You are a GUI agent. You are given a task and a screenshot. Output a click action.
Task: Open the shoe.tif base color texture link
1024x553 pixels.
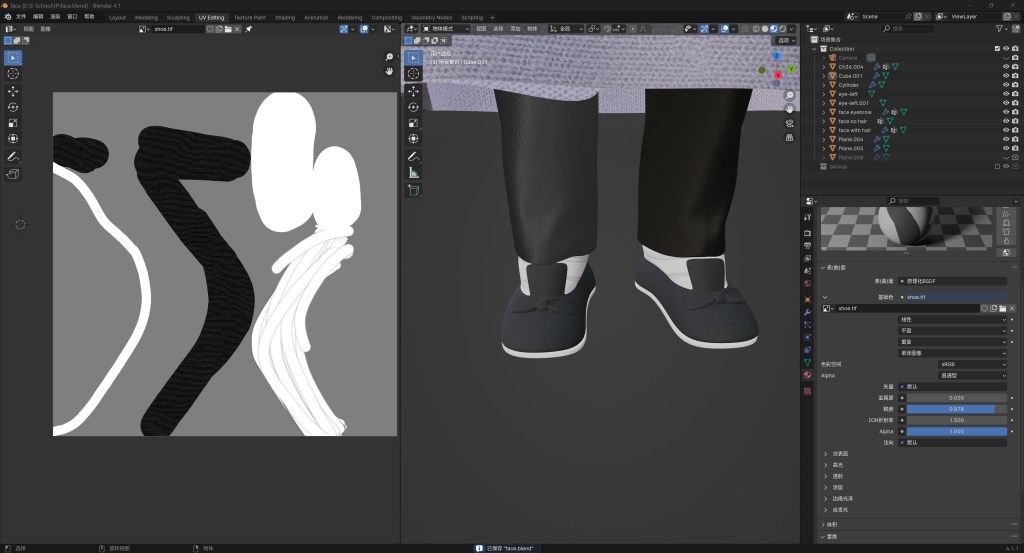point(952,297)
